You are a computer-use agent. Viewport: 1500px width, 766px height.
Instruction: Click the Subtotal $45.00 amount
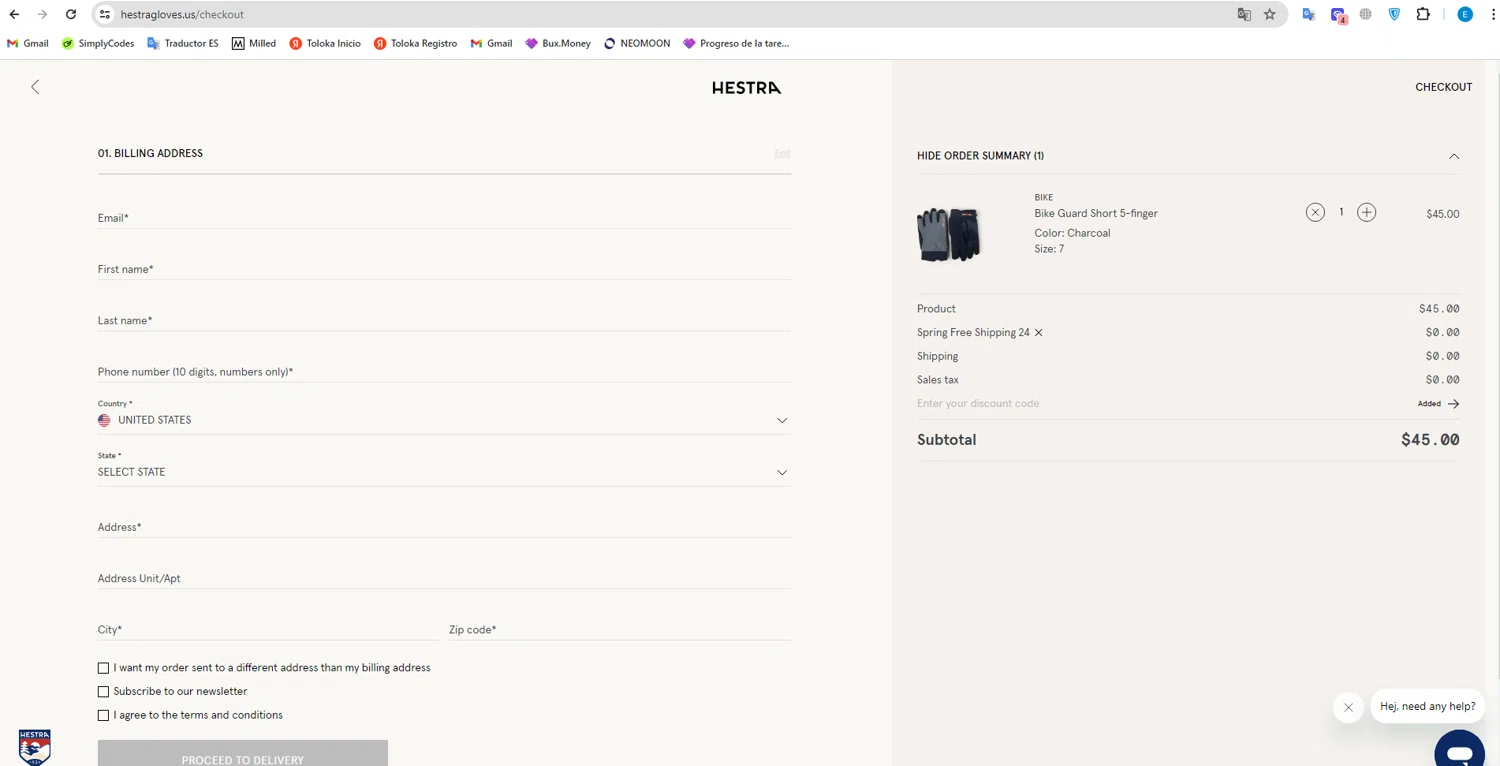click(1430, 440)
